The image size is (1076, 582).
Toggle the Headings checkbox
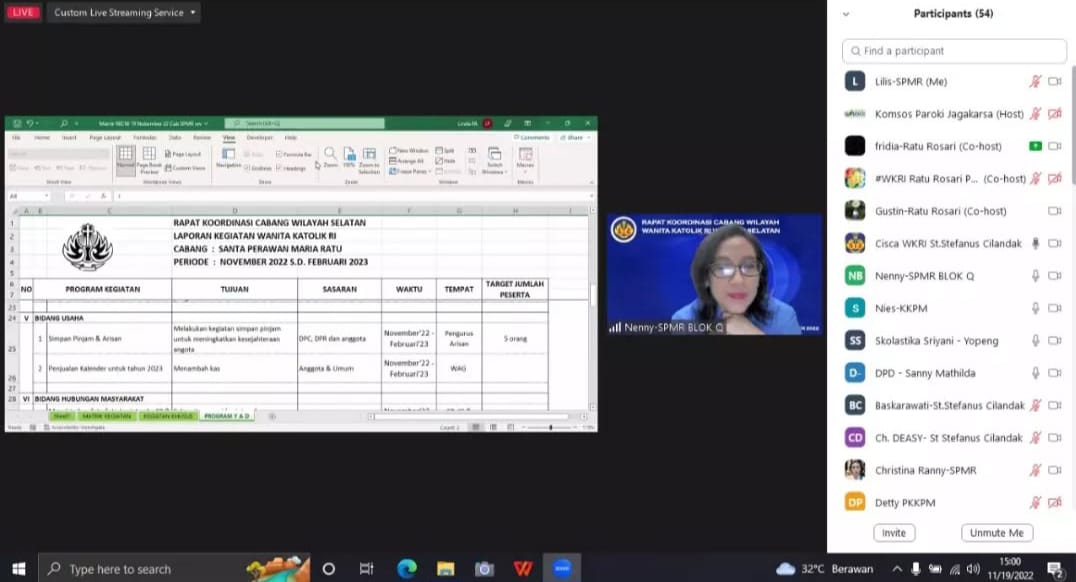(x=280, y=168)
